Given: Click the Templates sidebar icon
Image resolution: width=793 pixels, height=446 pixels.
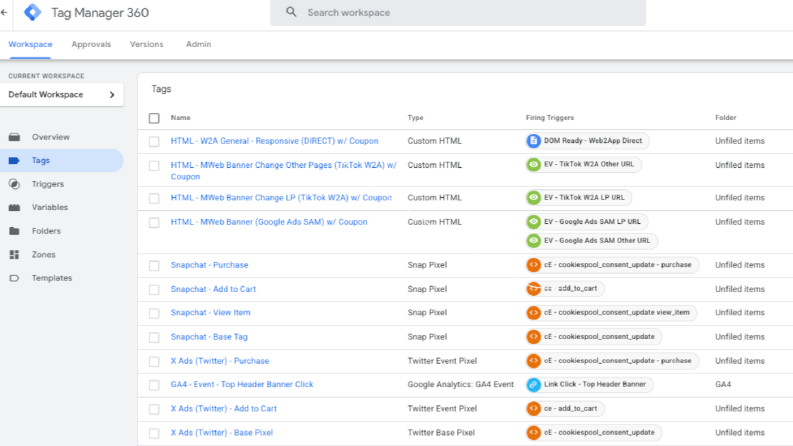Looking at the screenshot, I should point(14,278).
